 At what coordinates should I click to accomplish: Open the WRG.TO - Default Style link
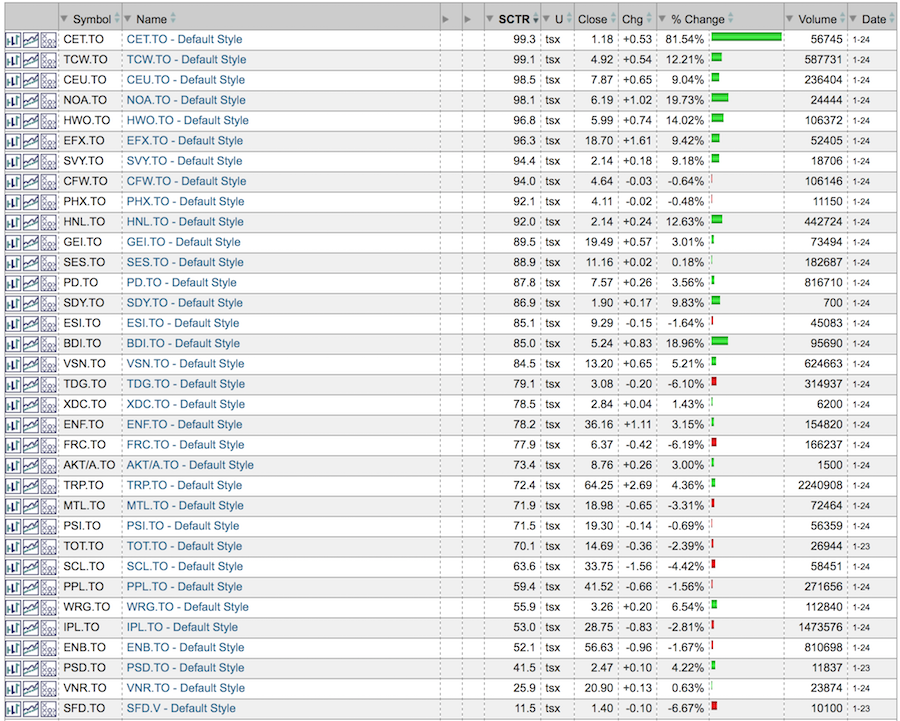[x=188, y=607]
